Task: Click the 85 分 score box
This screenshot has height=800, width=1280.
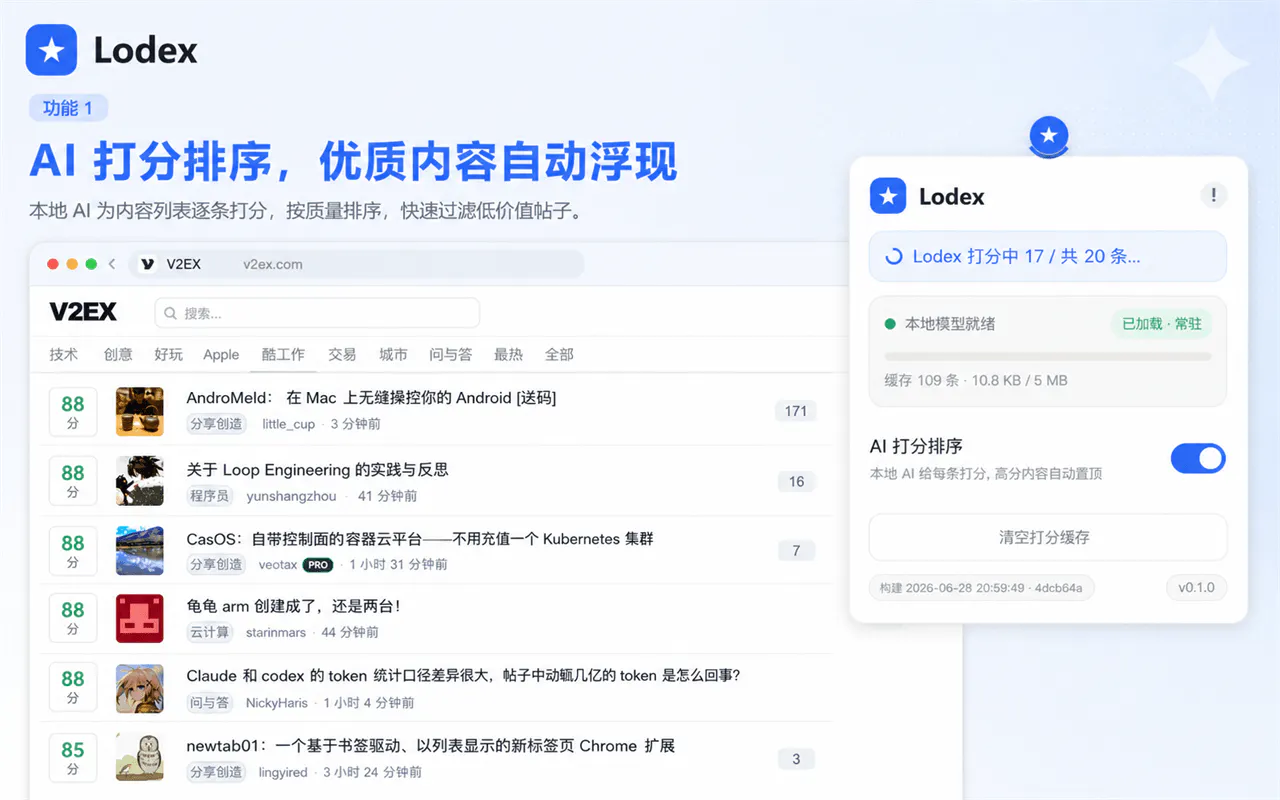Action: point(73,757)
